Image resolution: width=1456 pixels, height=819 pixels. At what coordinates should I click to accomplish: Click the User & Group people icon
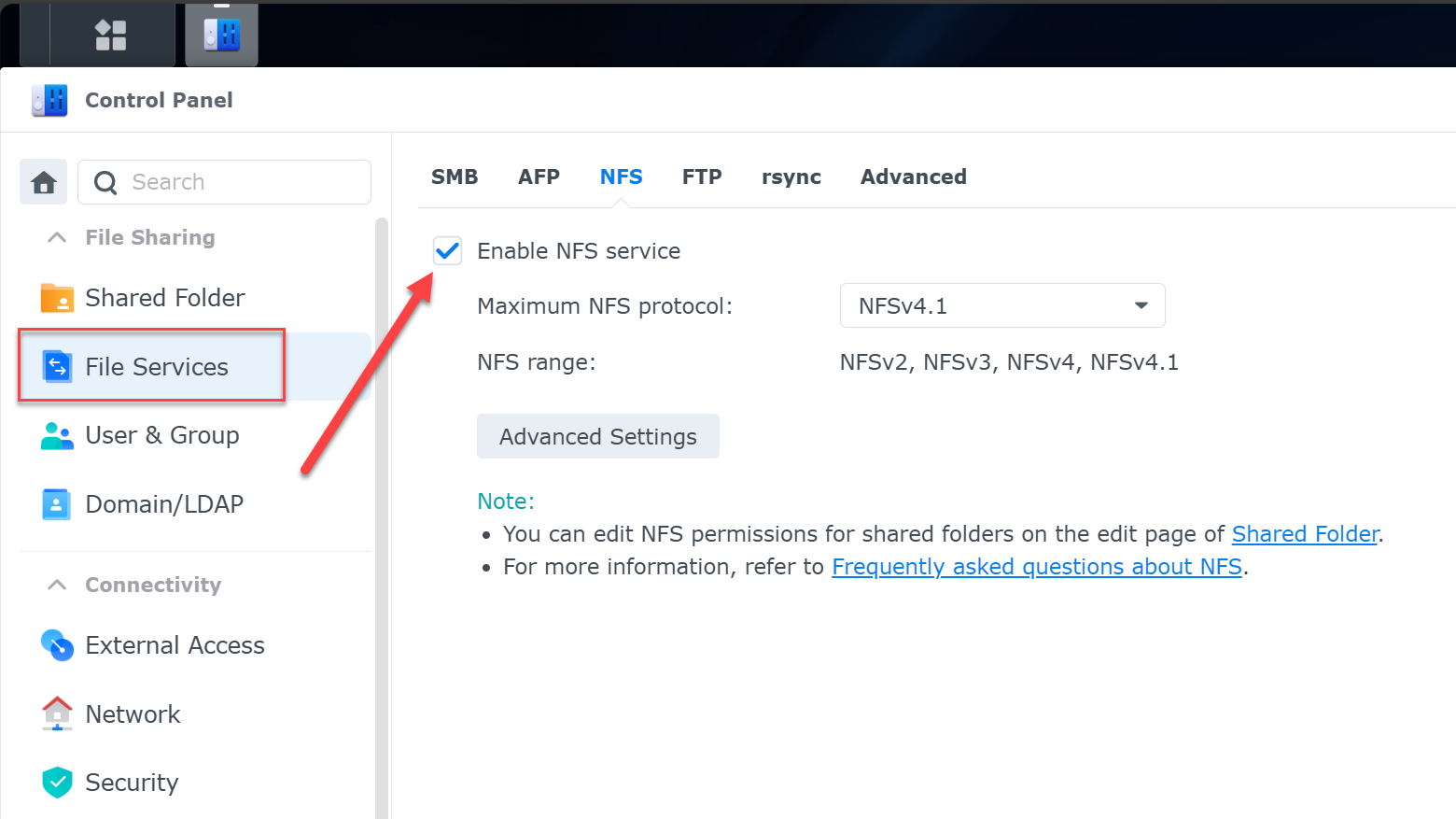coord(57,435)
